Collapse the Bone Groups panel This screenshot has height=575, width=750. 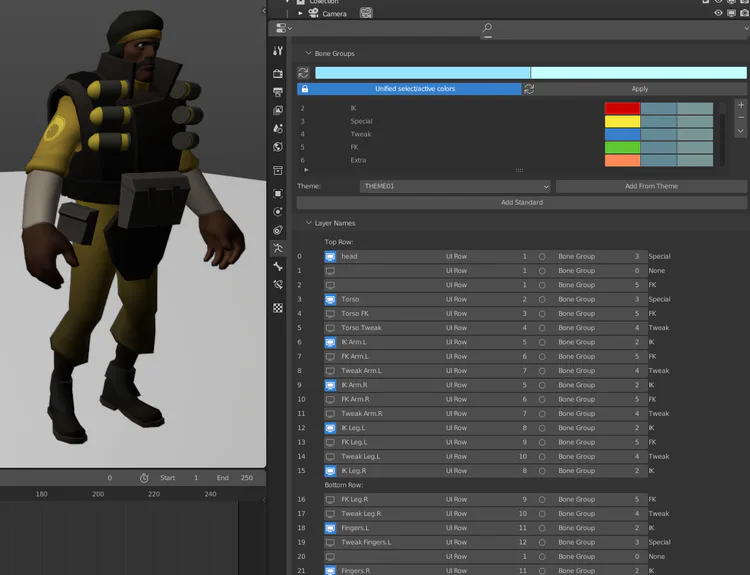tap(309, 53)
